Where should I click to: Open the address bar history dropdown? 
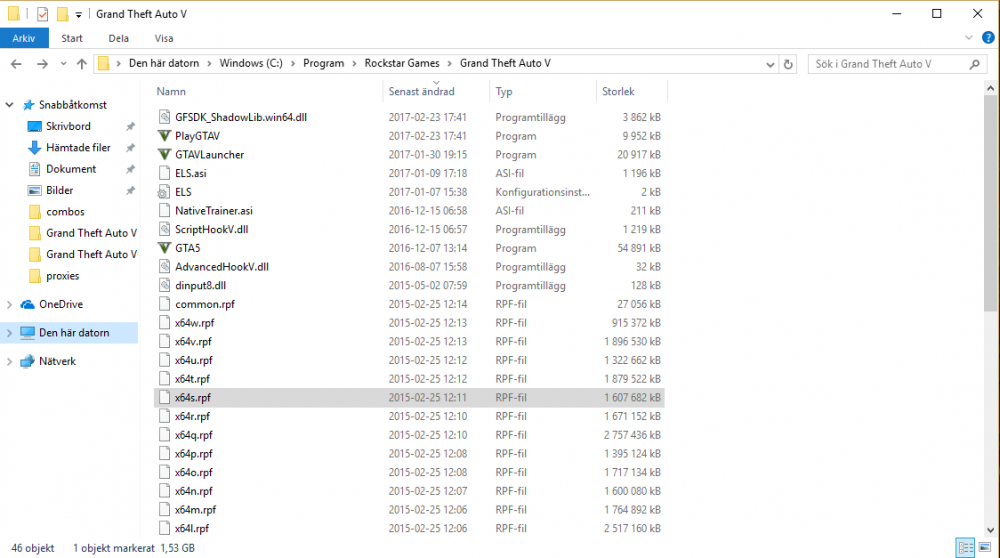(770, 64)
